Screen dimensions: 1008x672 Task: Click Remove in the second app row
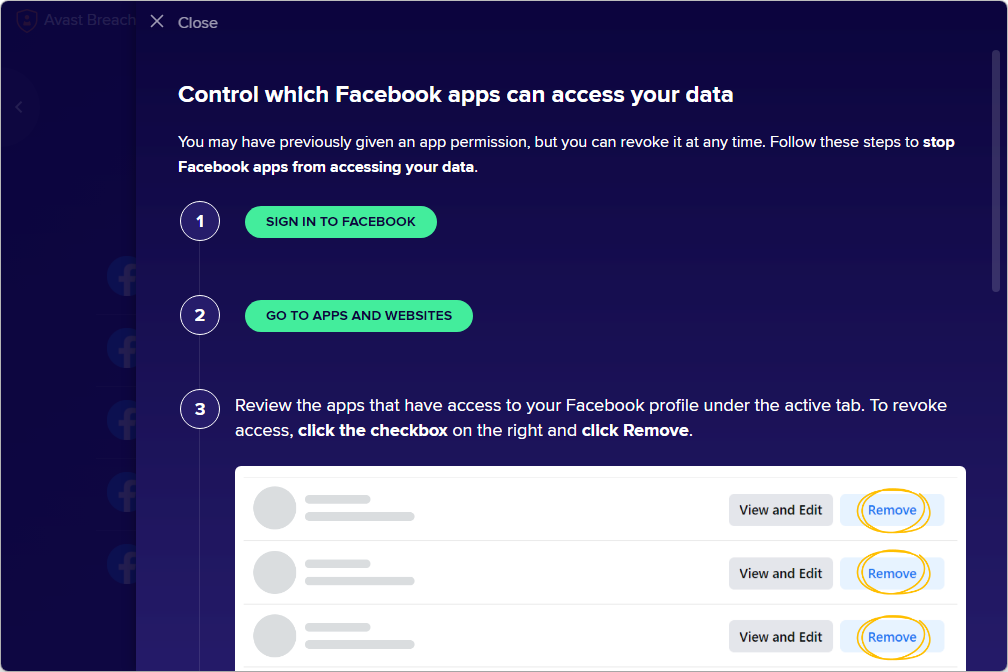[x=892, y=574]
